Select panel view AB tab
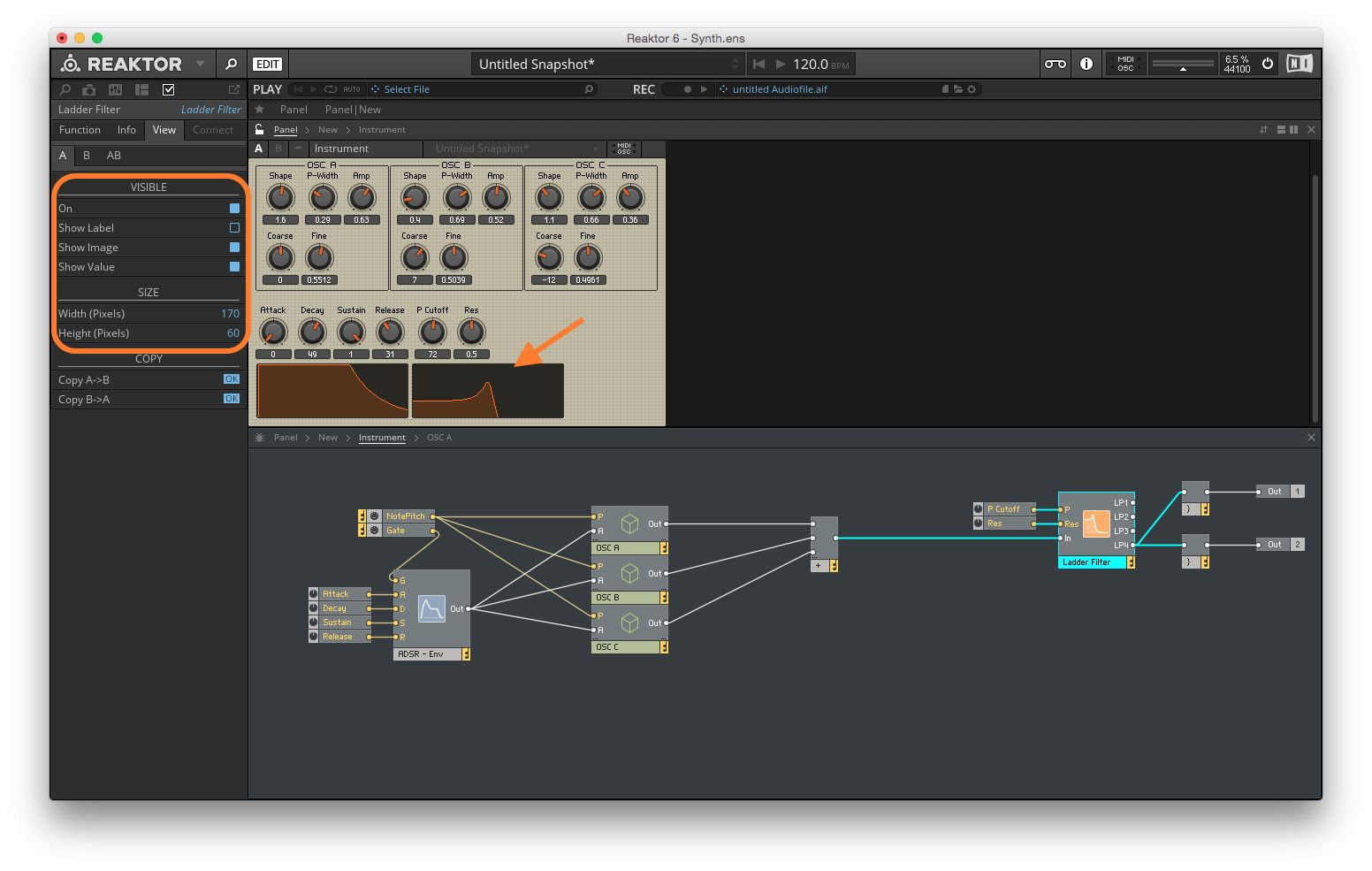 pyautogui.click(x=114, y=156)
